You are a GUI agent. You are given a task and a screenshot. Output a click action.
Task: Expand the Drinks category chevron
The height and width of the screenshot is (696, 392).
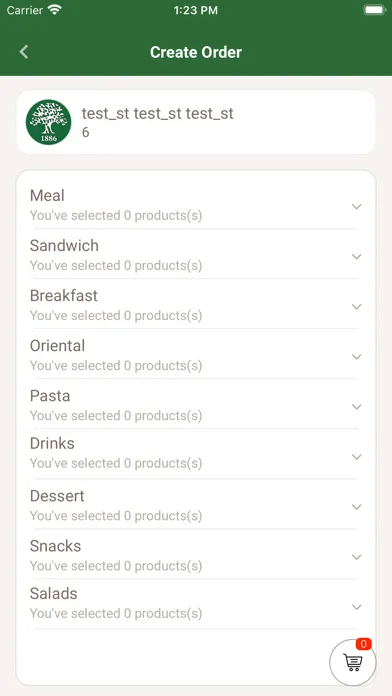coord(356,457)
